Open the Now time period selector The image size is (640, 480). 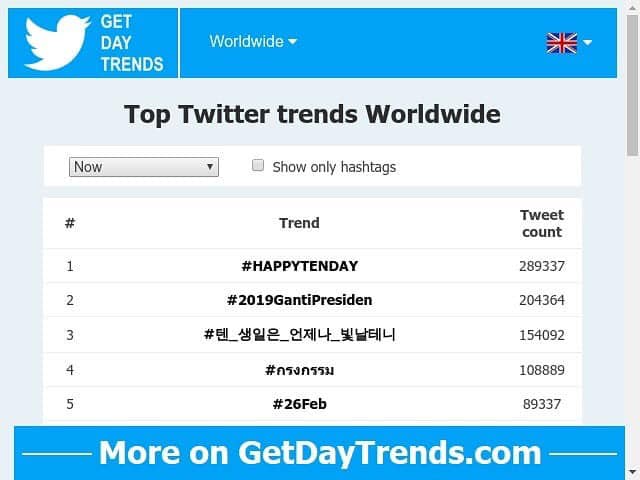click(x=143, y=167)
